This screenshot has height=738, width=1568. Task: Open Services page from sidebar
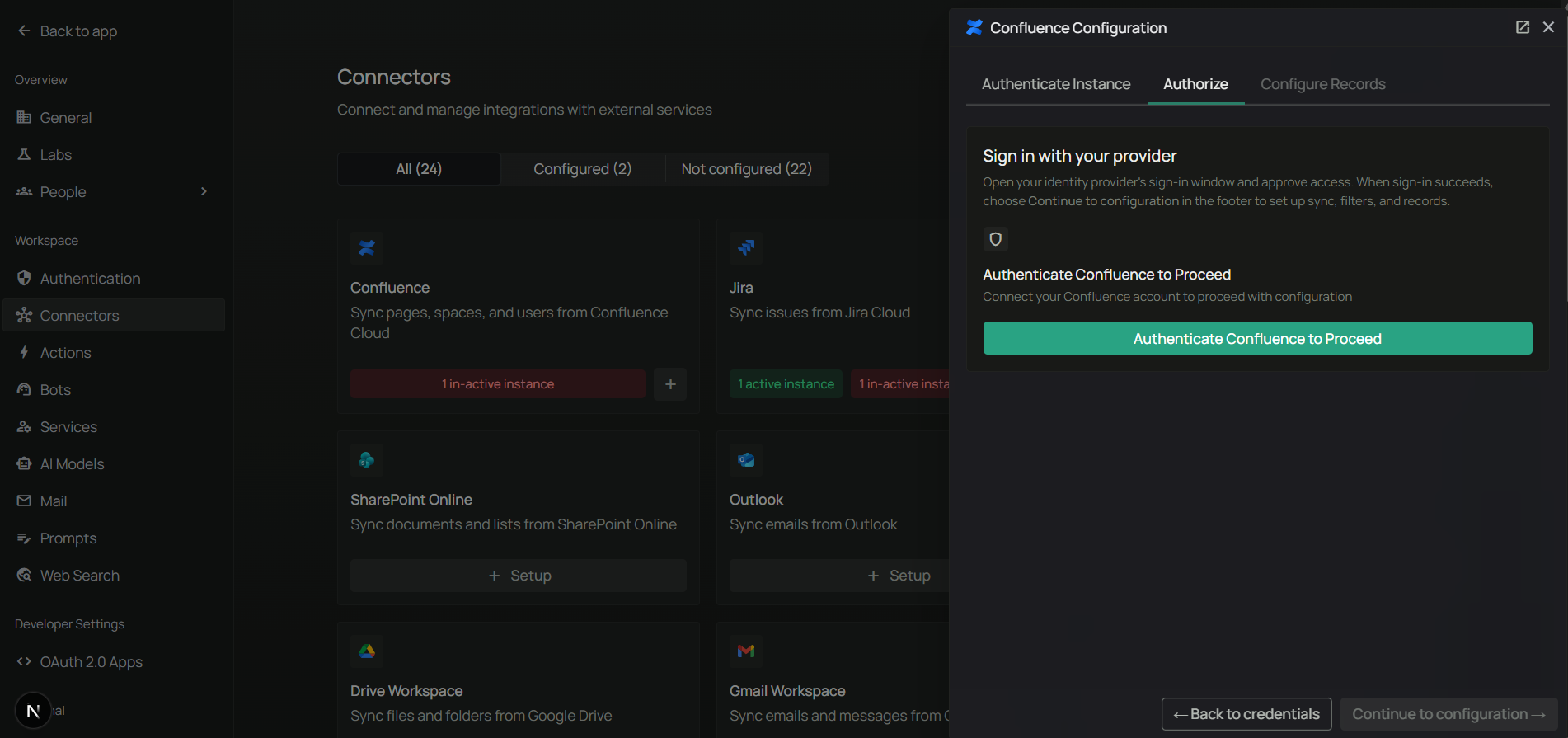pyautogui.click(x=114, y=426)
